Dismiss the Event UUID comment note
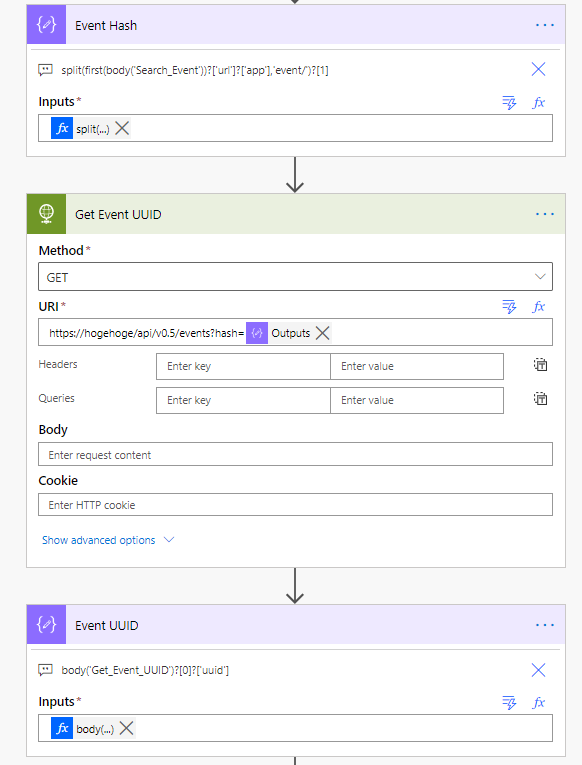Viewport: 582px width, 765px height. point(538,670)
